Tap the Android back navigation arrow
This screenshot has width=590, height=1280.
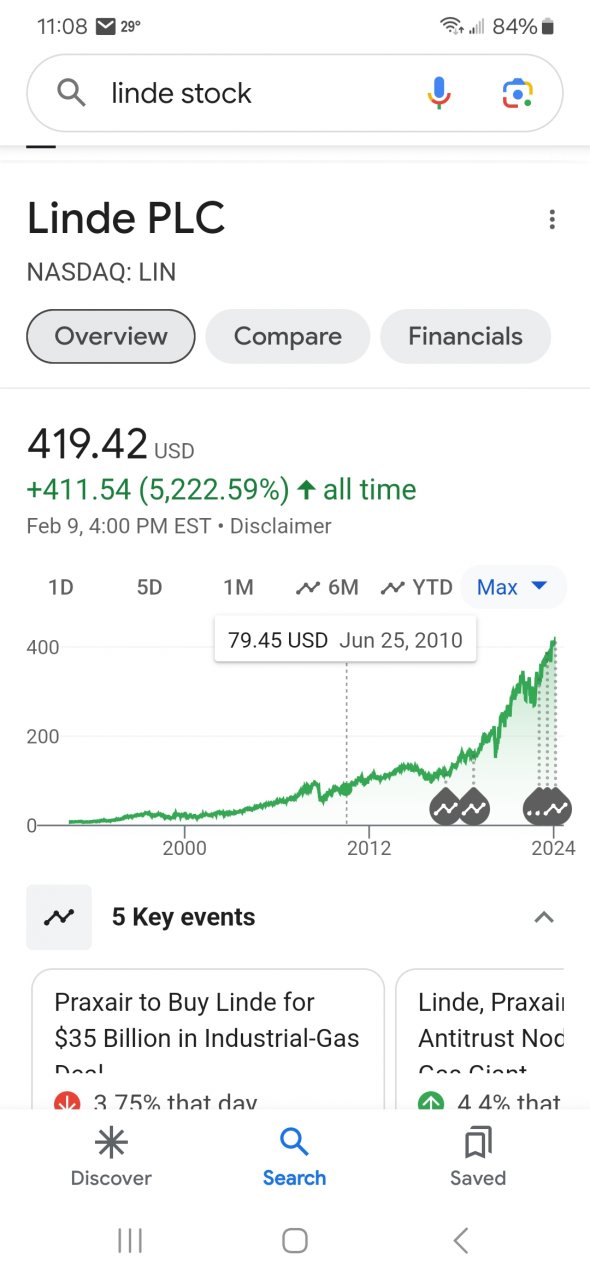tap(461, 1241)
